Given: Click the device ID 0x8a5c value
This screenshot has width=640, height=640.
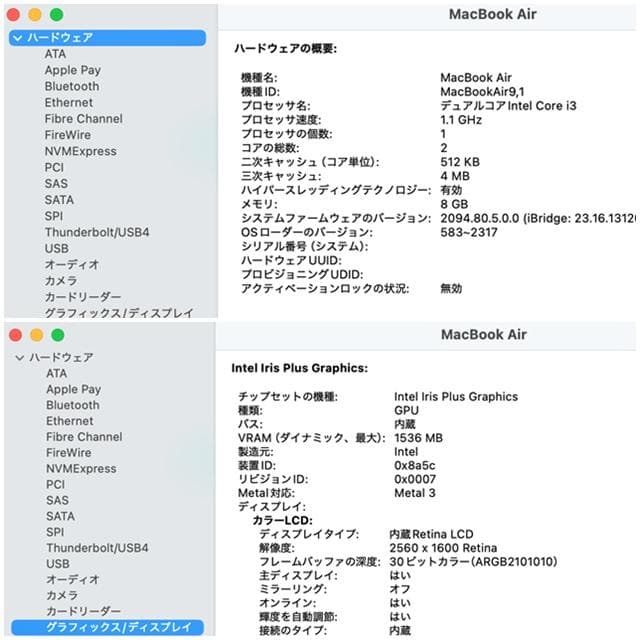Looking at the screenshot, I should coord(415,466).
